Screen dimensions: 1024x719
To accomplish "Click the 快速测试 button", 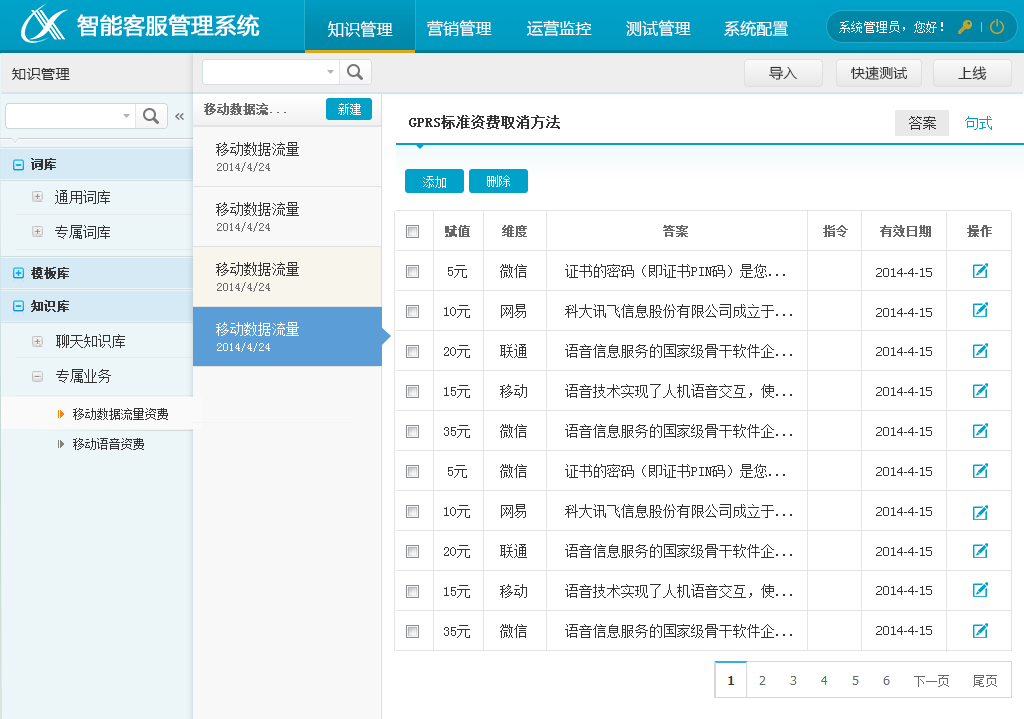I will click(x=879, y=73).
